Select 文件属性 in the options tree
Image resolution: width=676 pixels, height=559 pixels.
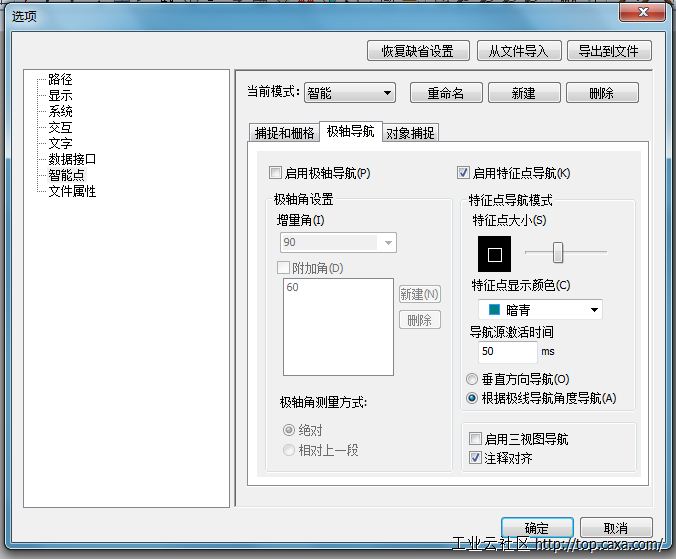(x=72, y=191)
